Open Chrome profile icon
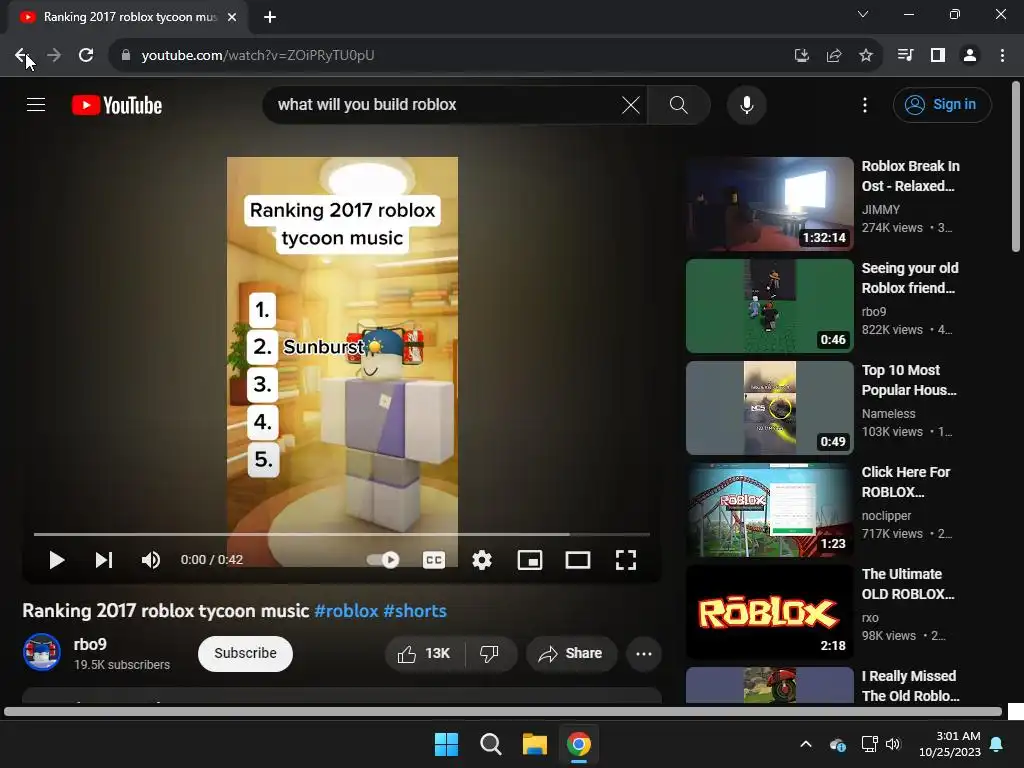The height and width of the screenshot is (768, 1024). (970, 55)
